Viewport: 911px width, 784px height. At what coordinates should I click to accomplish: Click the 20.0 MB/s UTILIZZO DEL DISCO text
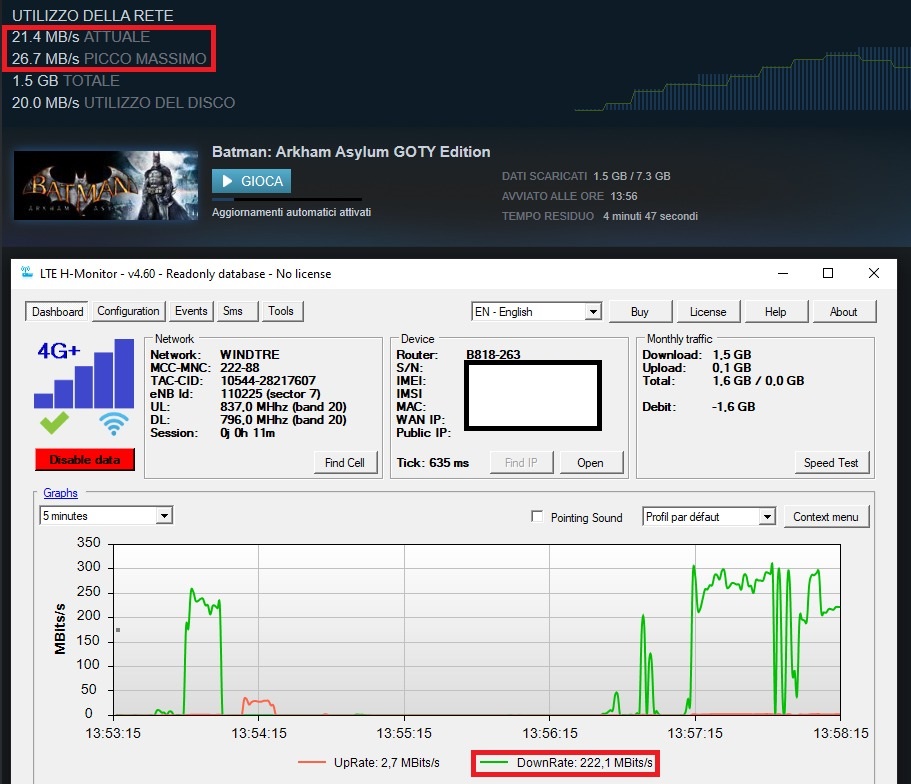click(123, 103)
